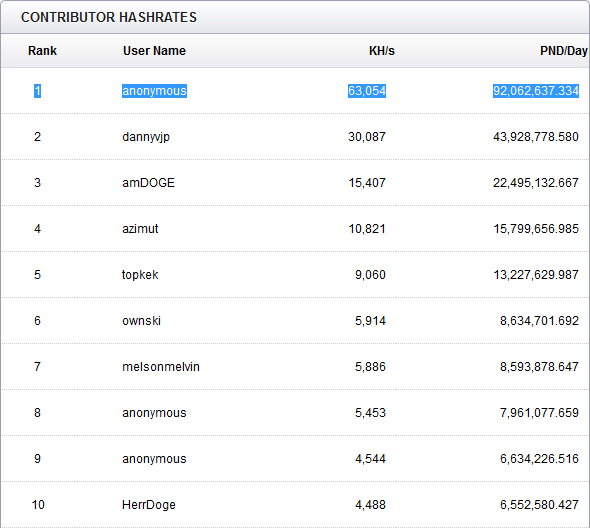The image size is (590, 528).
Task: Click user name azimut
Action: coord(140,229)
